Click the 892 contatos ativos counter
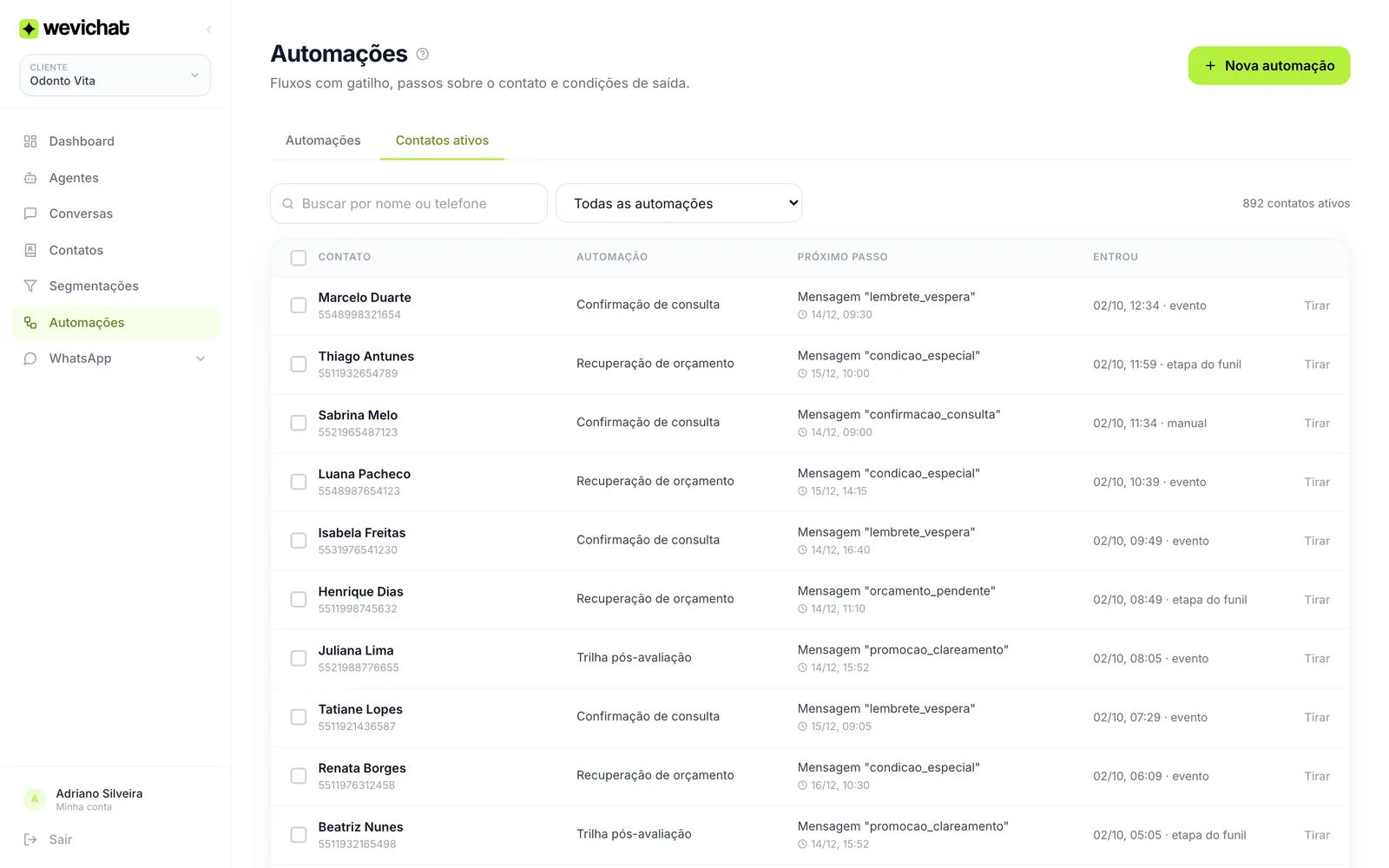The width and height of the screenshot is (1389, 868). click(1296, 203)
